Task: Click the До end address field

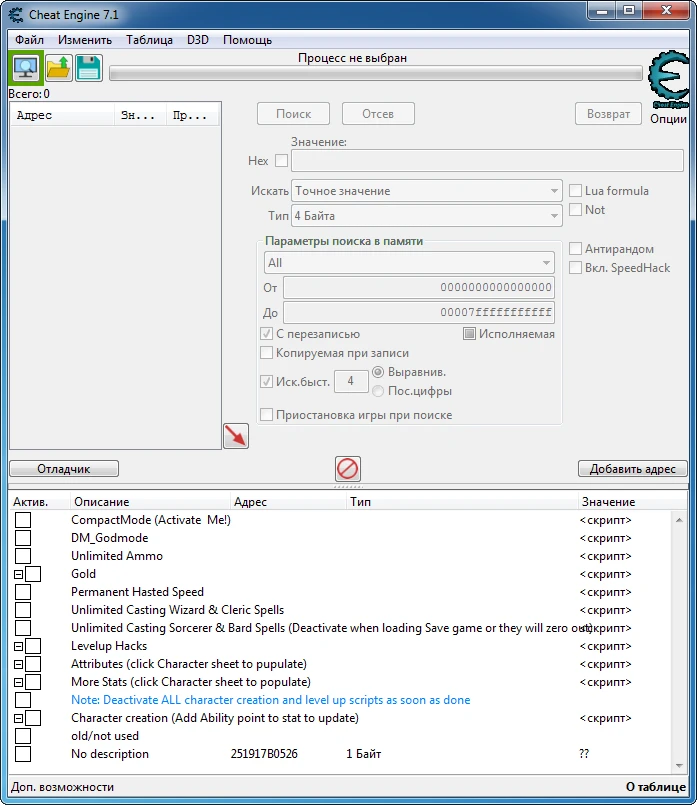Action: tap(419, 312)
